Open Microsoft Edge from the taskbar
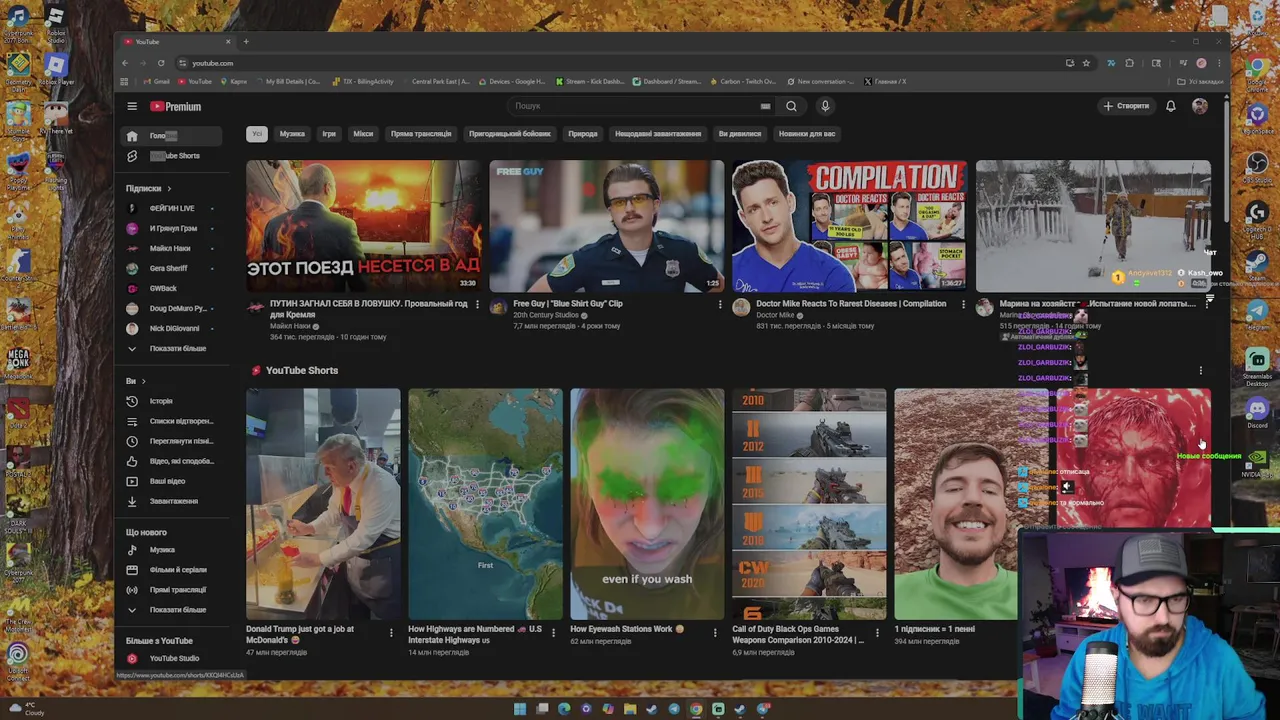The height and width of the screenshot is (720, 1280). point(564,709)
